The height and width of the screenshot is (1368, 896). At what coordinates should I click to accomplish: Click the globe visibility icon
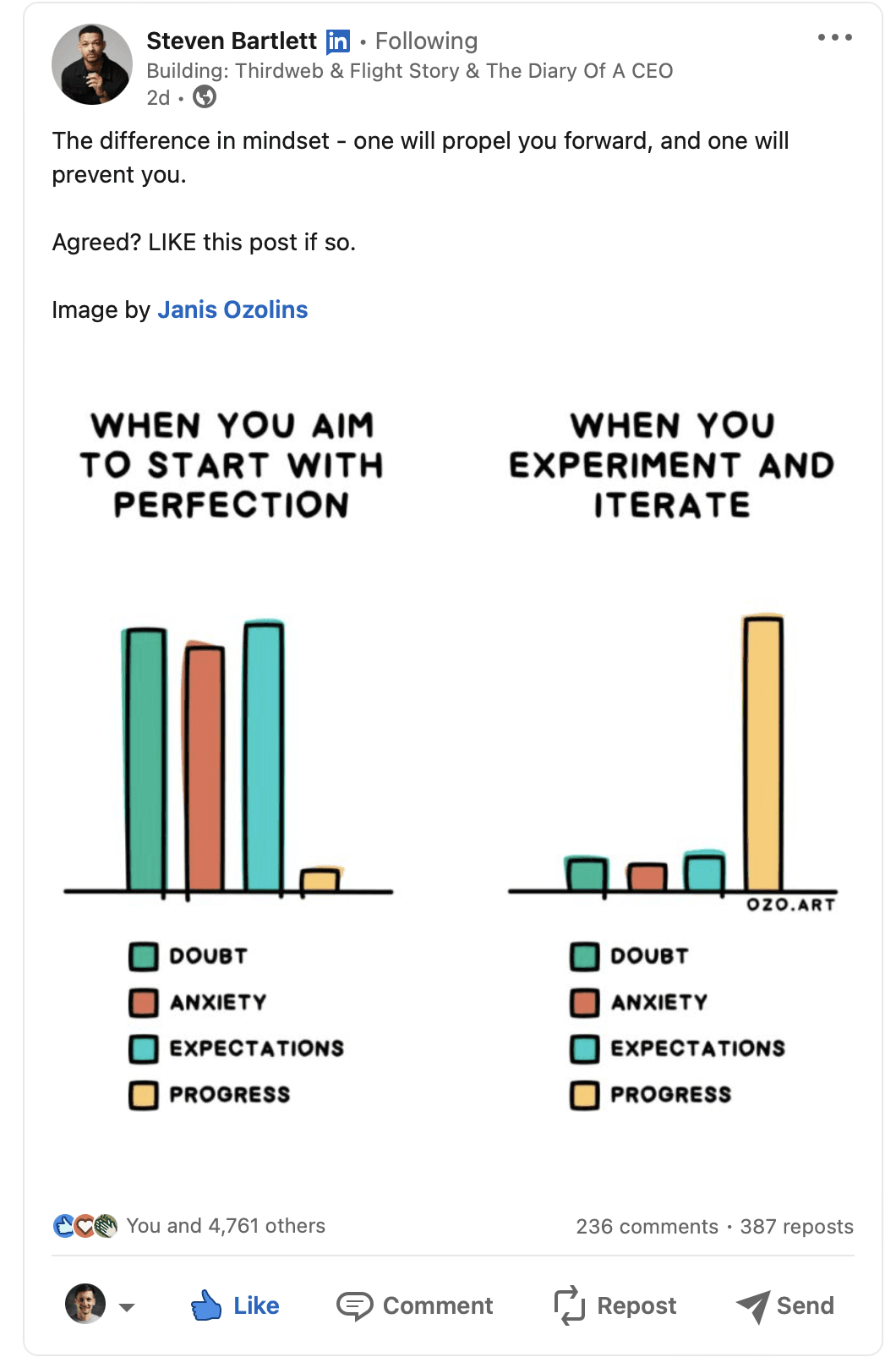pos(205,97)
